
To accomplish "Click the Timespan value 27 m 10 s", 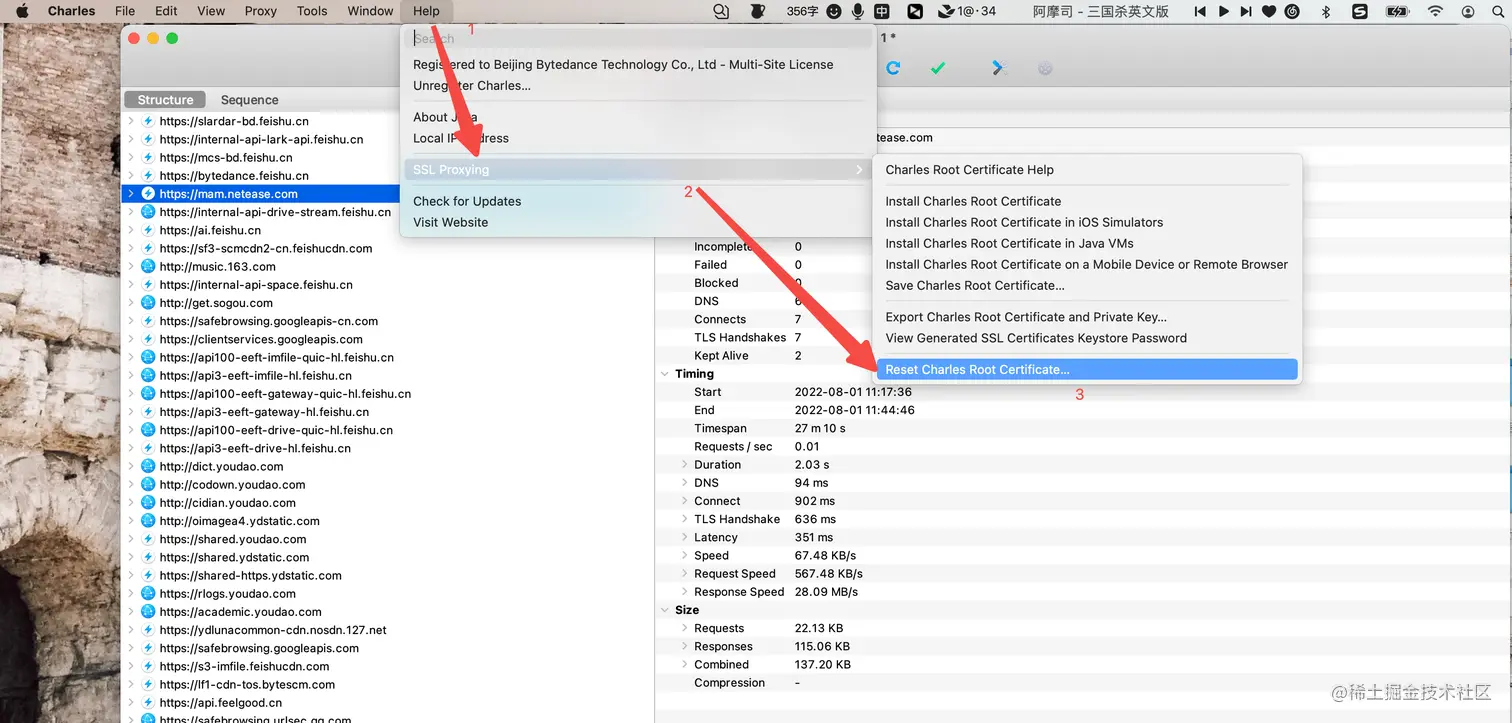I will tap(820, 428).
